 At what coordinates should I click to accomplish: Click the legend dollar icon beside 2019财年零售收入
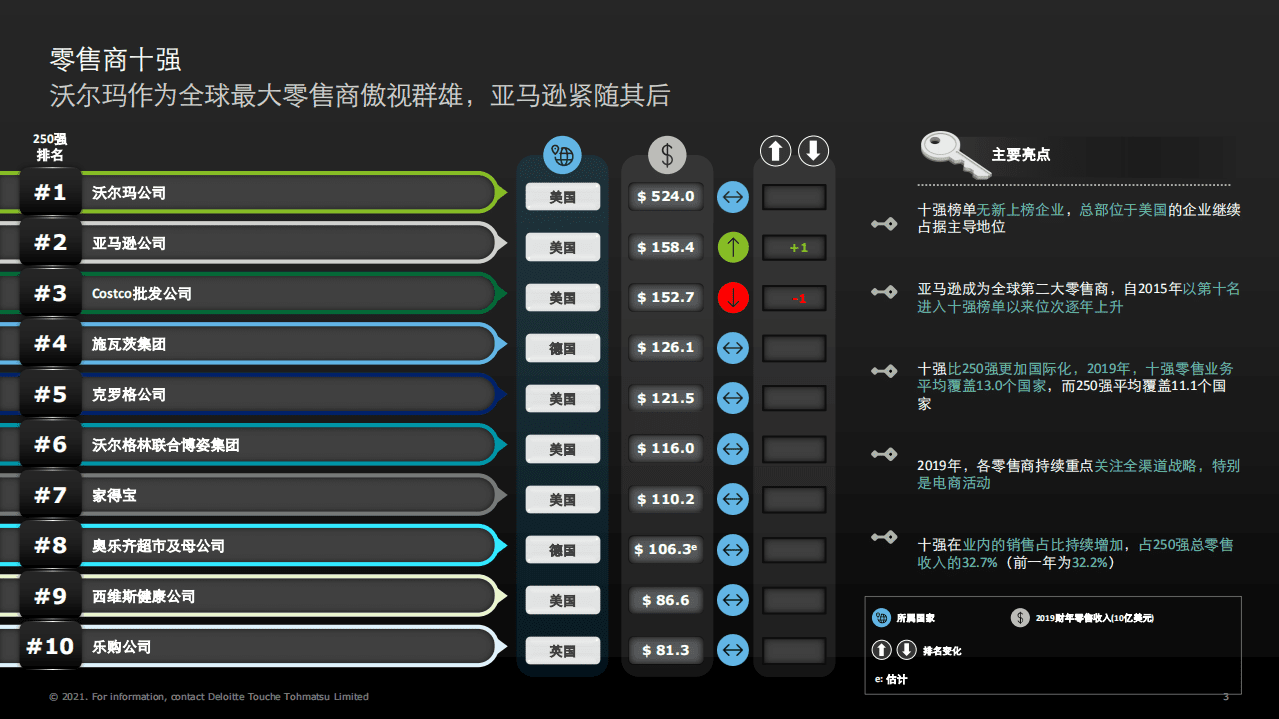click(x=1019, y=618)
